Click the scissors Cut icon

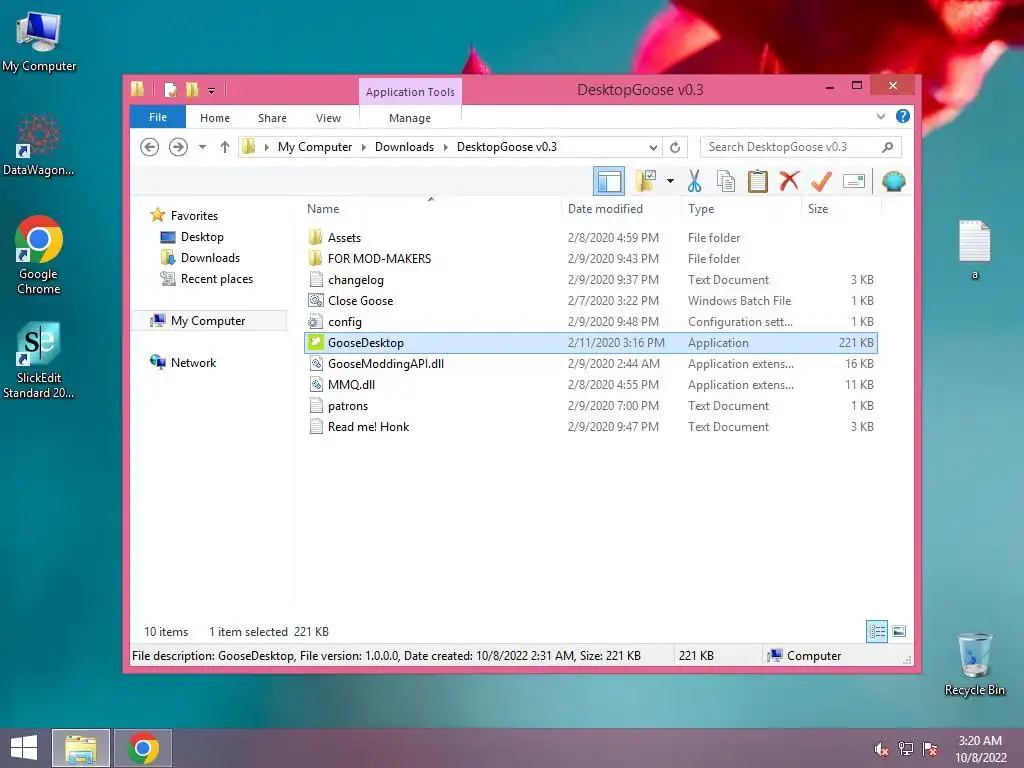[x=694, y=182]
